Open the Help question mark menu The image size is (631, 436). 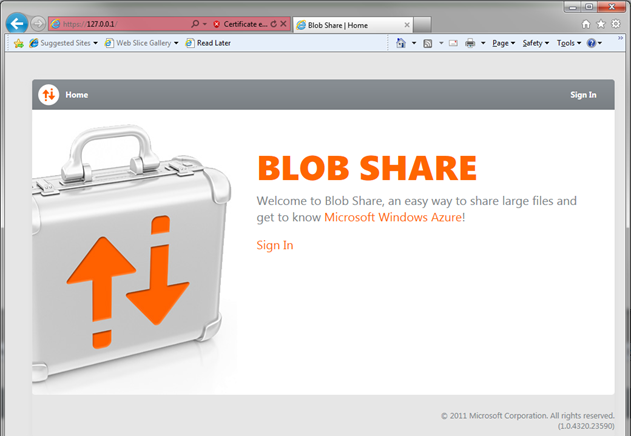coord(594,43)
